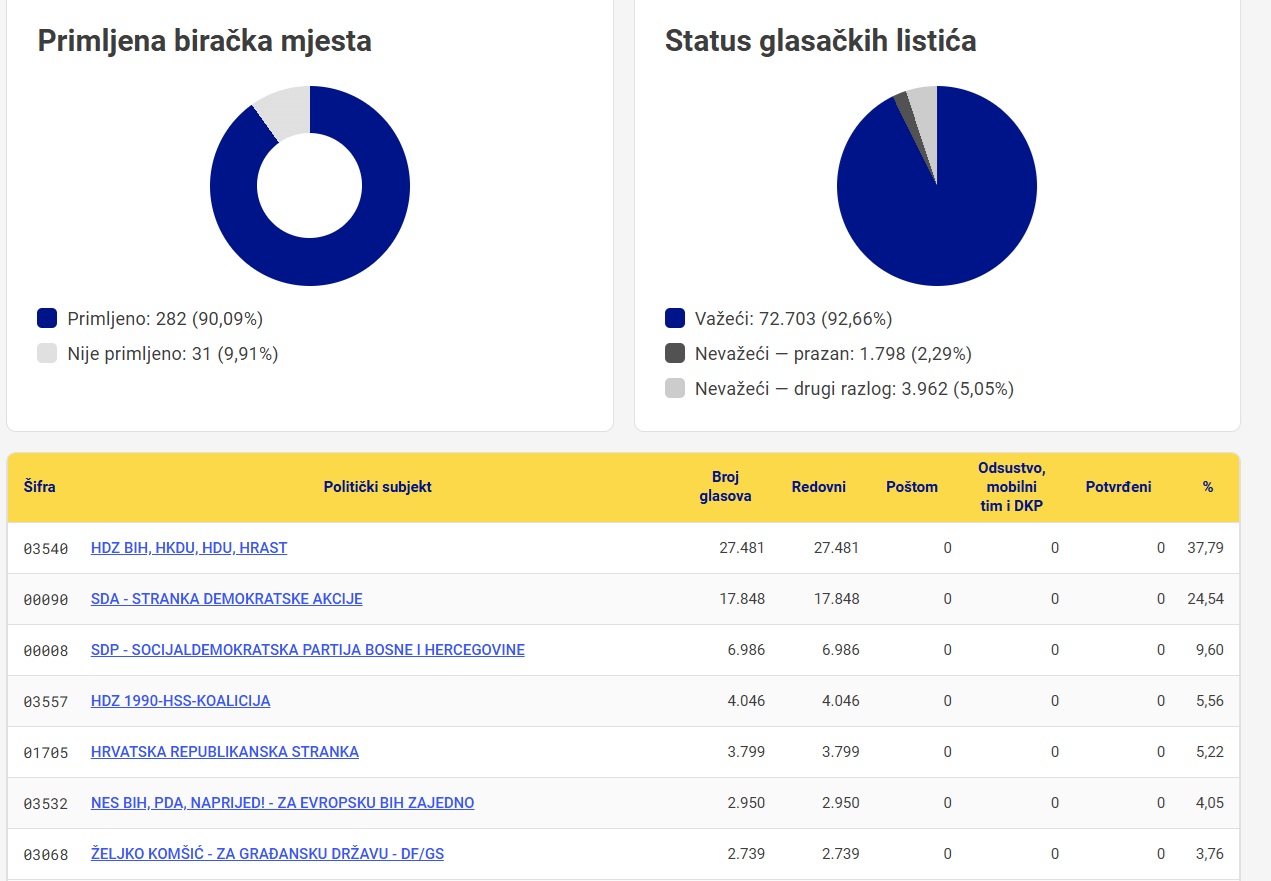Click the 27.481 Broj glasova value
Image resolution: width=1271 pixels, height=881 pixels.
pos(742,548)
